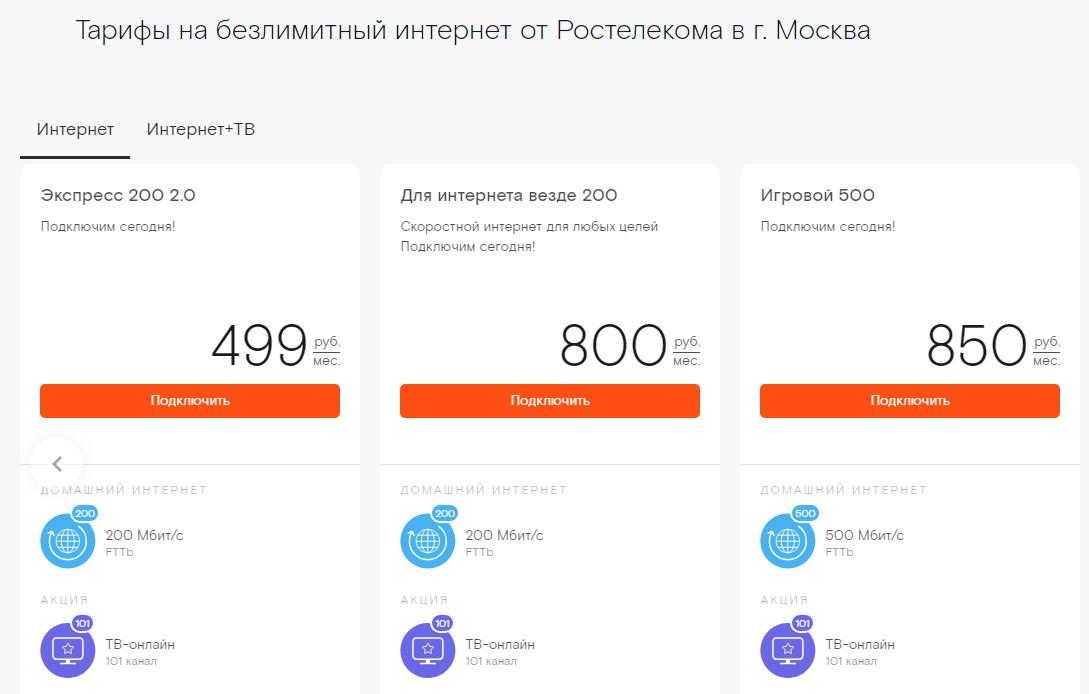Click ТВ-онлайн text in Игровой 500 card
Viewport: 1089px width, 694px height.
pos(860,644)
